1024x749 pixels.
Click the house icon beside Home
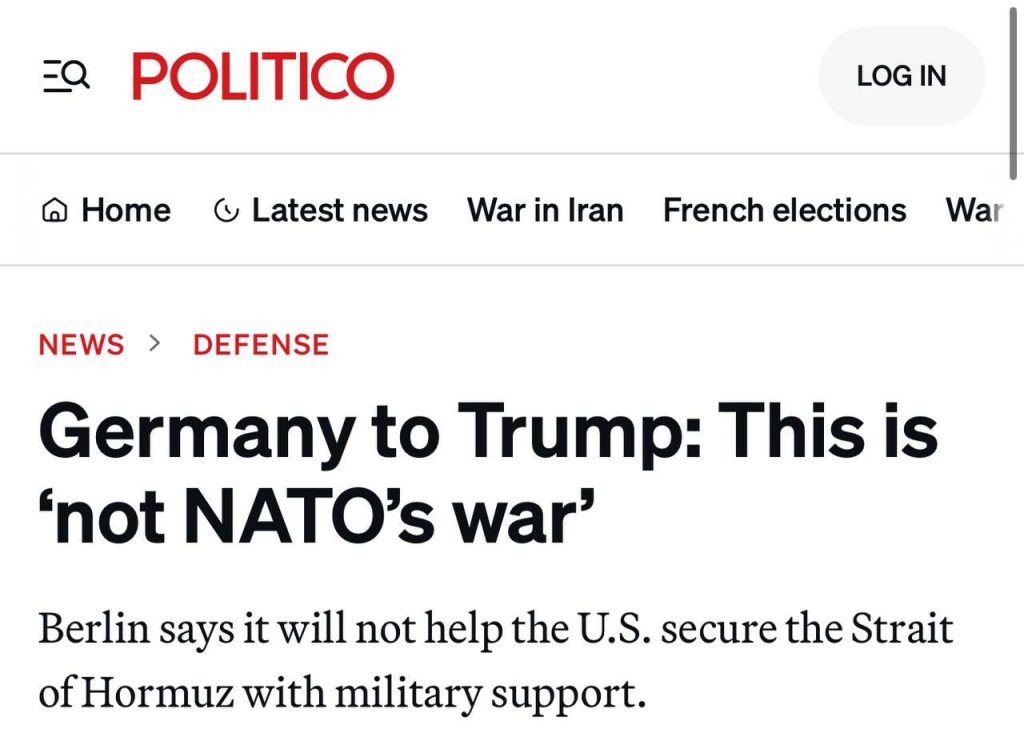tap(55, 211)
